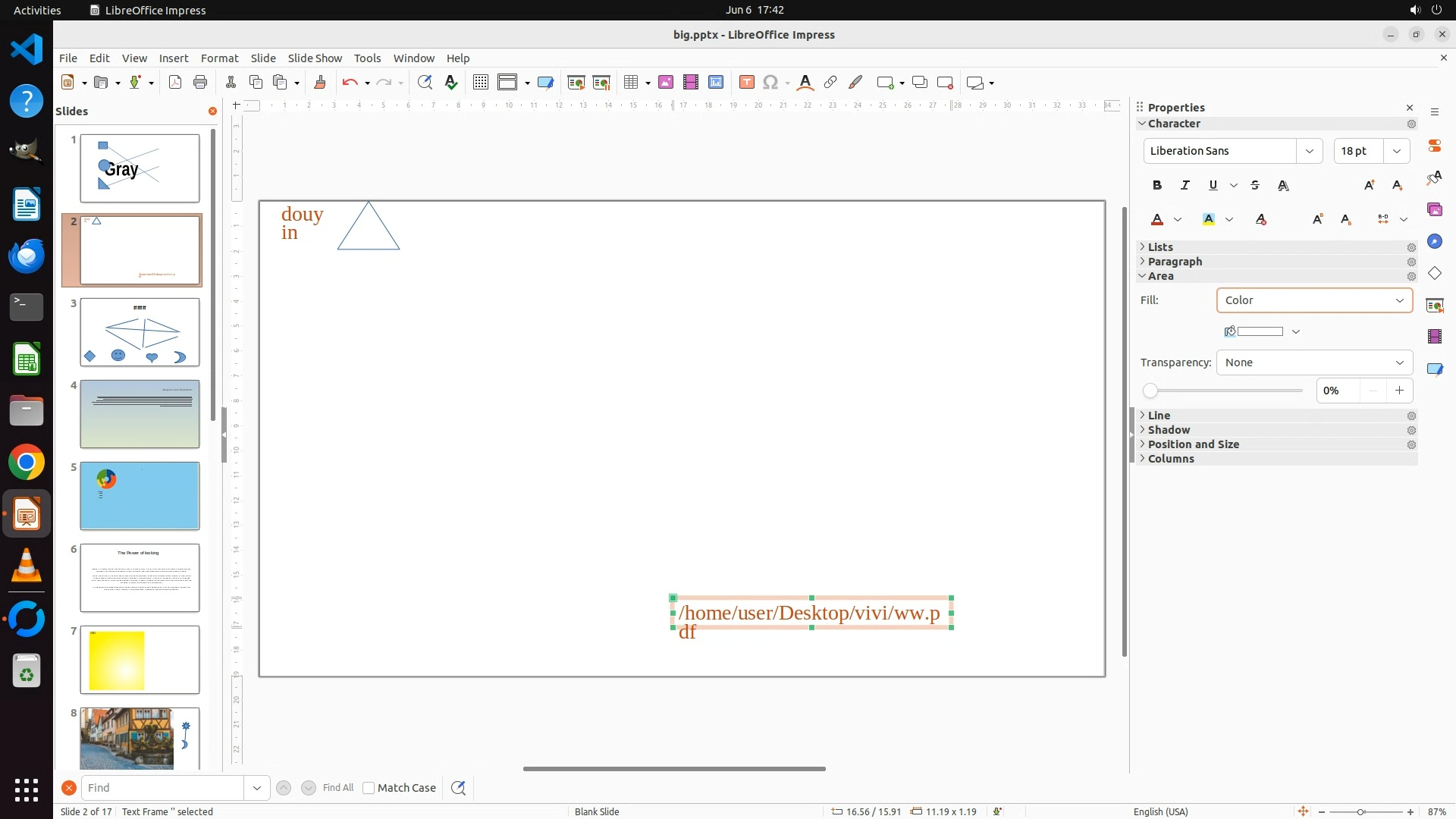Open the Format menu
1456x819 pixels.
[x=219, y=58]
